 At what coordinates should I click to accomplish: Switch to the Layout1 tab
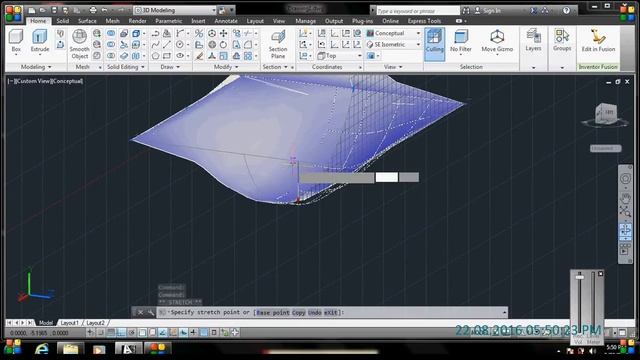tap(69, 323)
